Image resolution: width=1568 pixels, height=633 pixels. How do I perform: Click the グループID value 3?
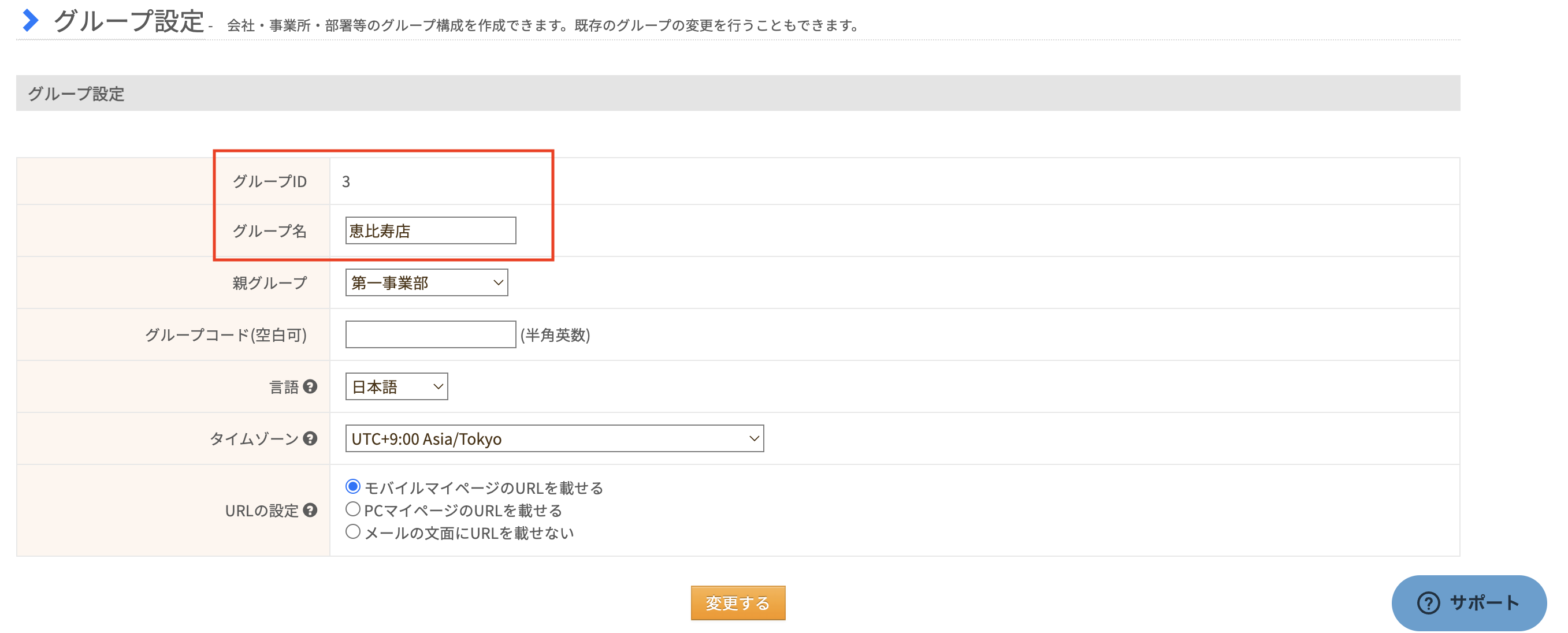point(345,181)
